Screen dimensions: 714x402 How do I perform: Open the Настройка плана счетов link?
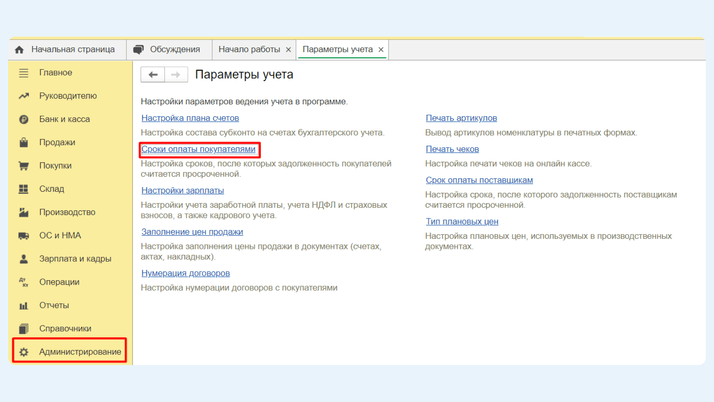[190, 118]
